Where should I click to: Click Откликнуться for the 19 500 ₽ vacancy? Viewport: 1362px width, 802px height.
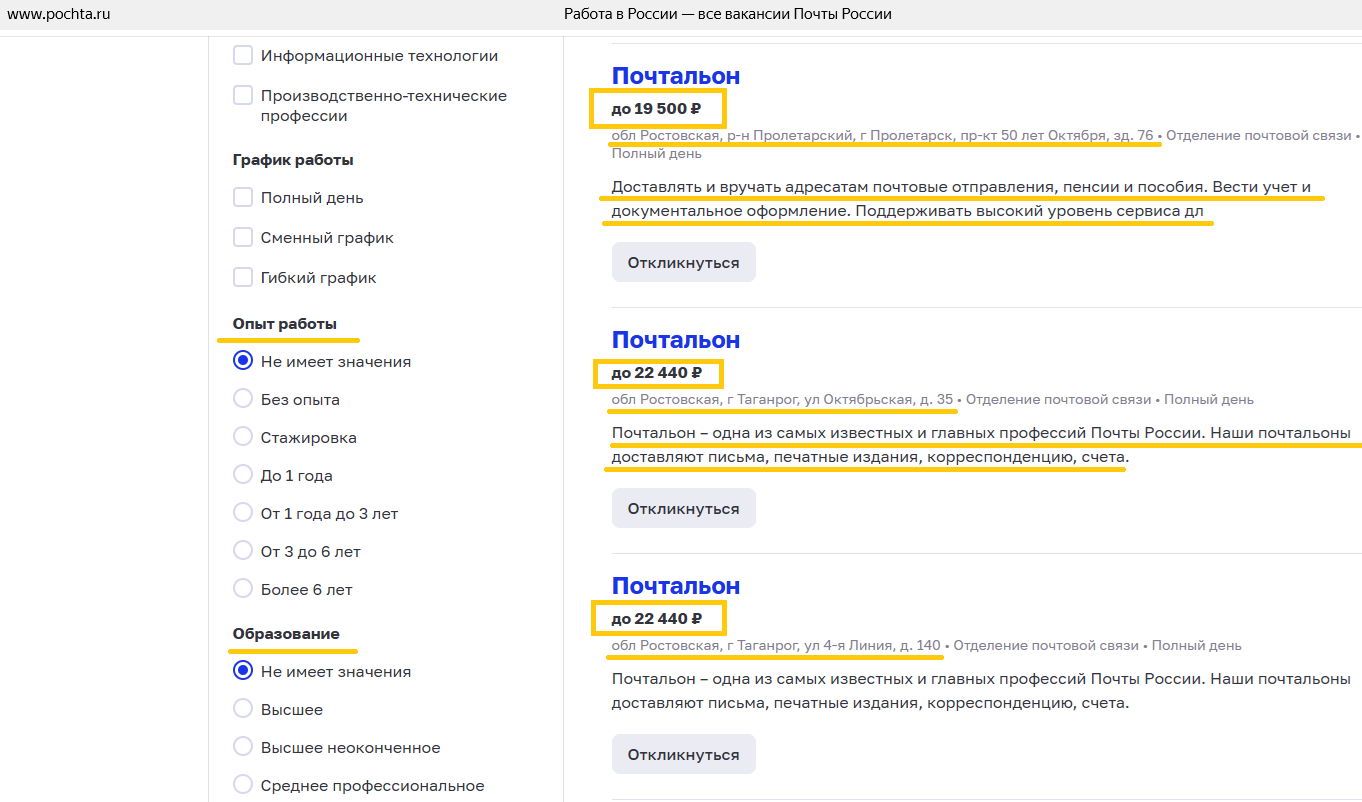683,263
